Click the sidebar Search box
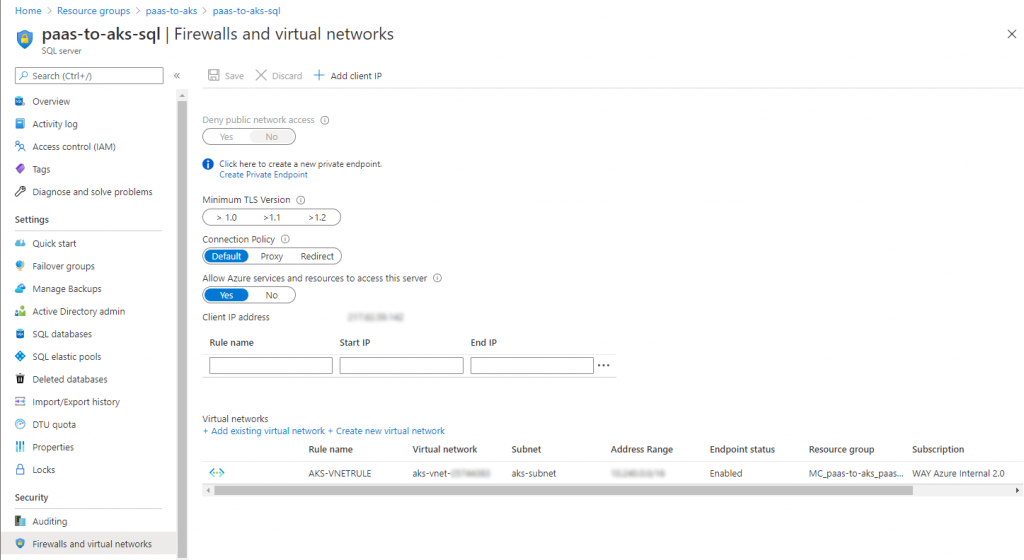The image size is (1024, 560). (89, 76)
